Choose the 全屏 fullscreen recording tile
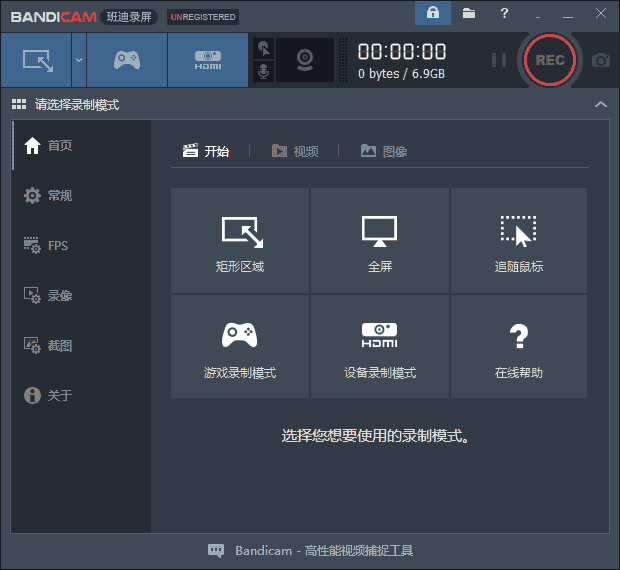This screenshot has width=620, height=570. point(380,242)
